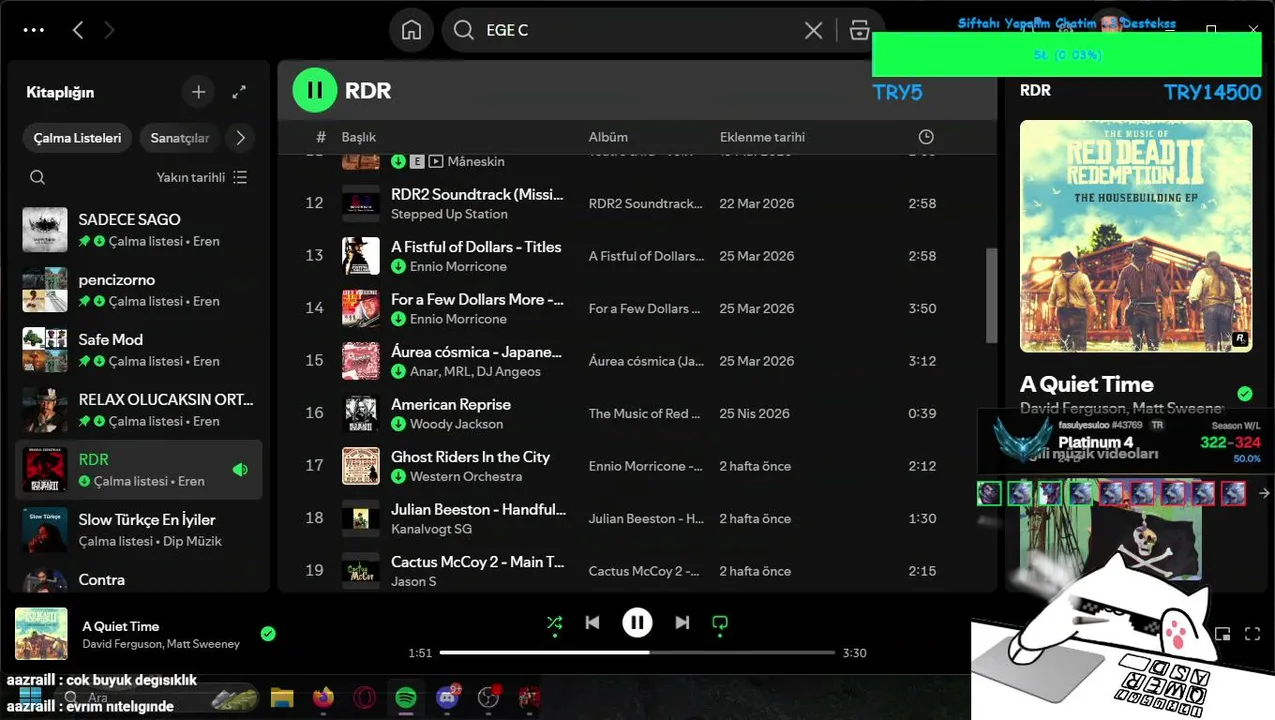
Task: Click the magnifier icon in search bar
Action: click(x=463, y=30)
